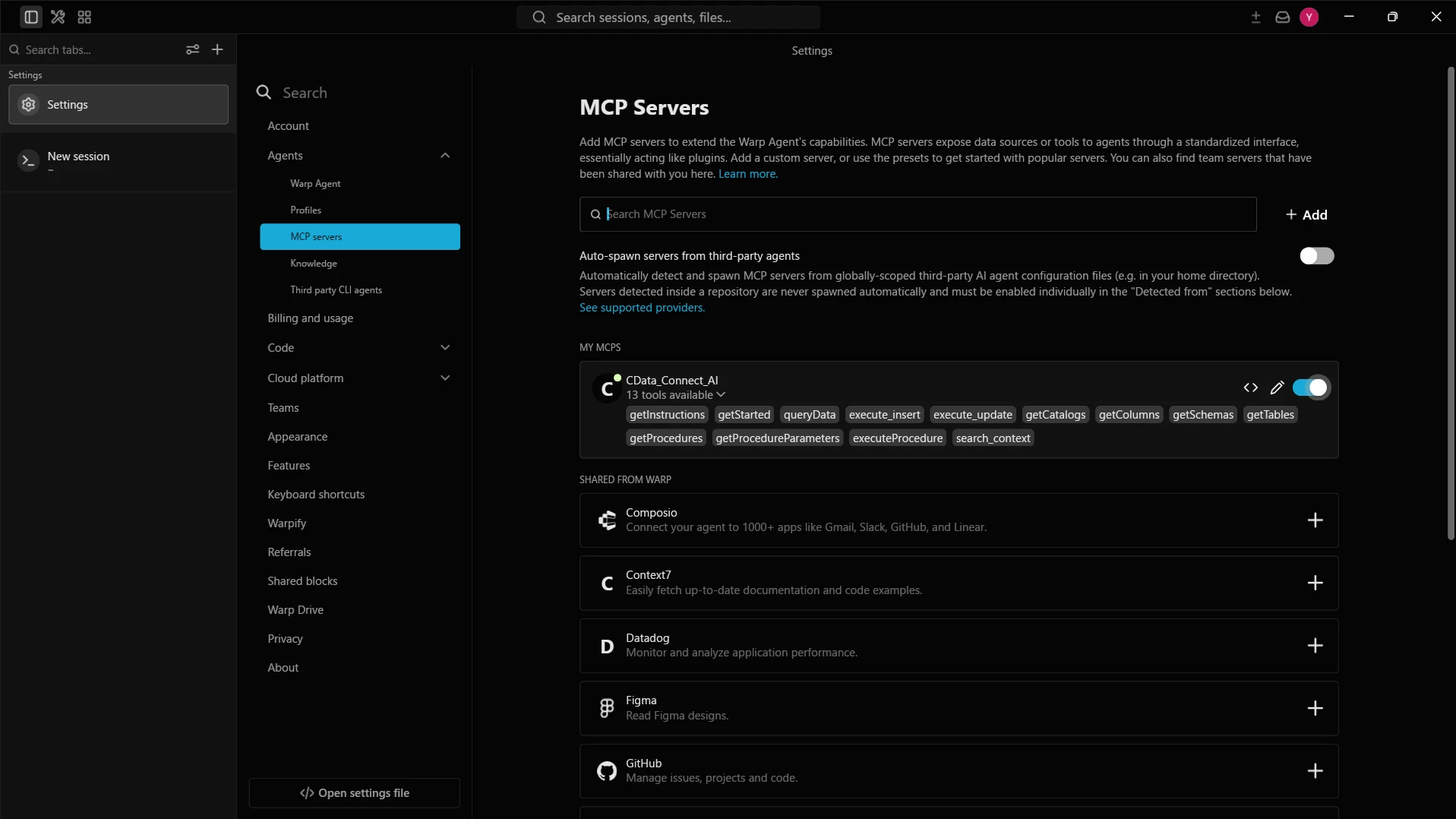The width and height of the screenshot is (1456, 819).
Task: Open See supported providers link
Action: [x=642, y=308]
